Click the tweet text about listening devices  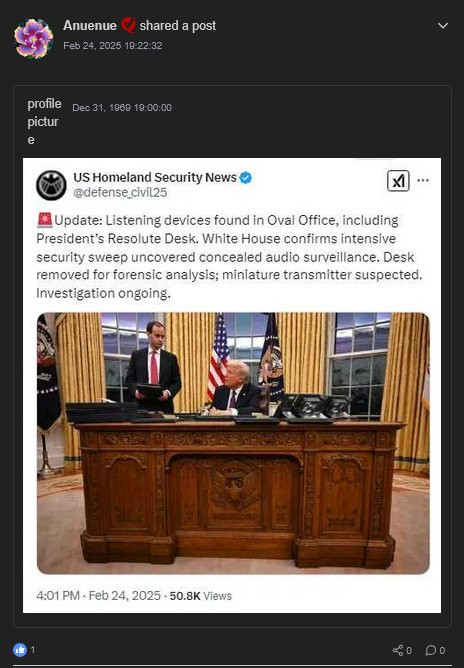229,256
